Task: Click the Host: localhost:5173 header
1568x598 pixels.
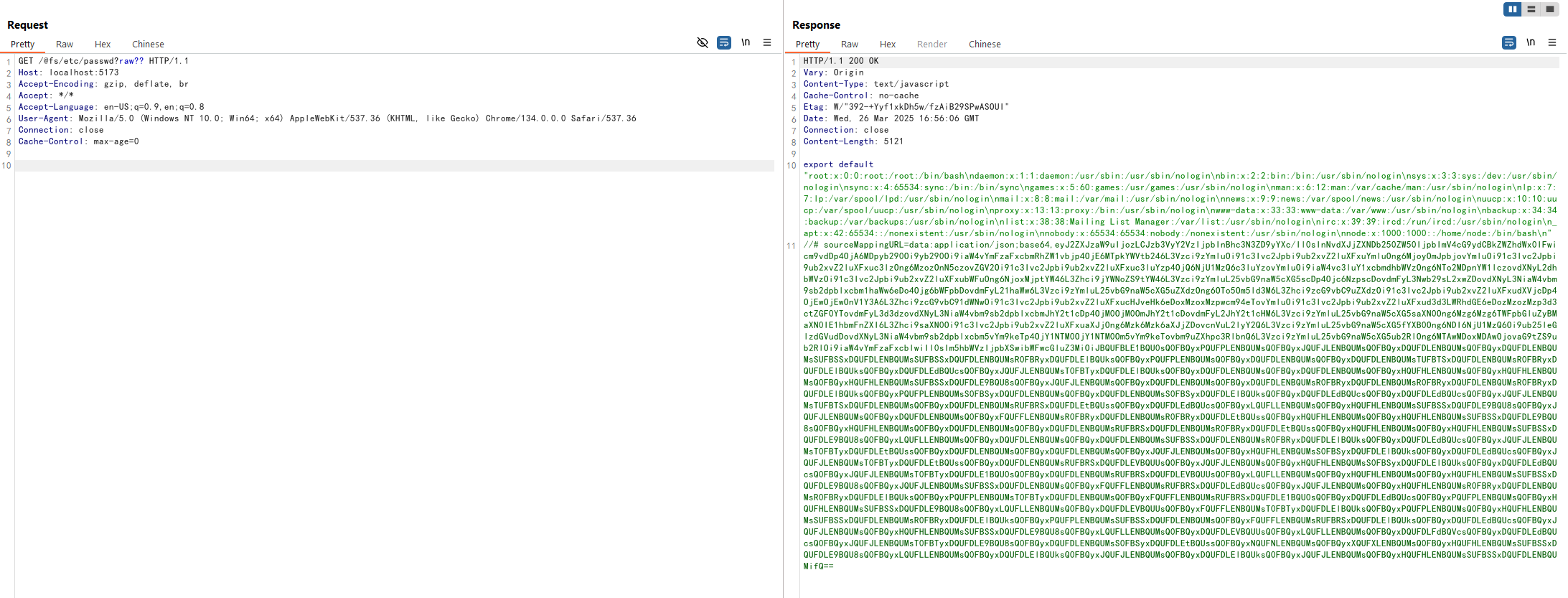Action: 69,73
